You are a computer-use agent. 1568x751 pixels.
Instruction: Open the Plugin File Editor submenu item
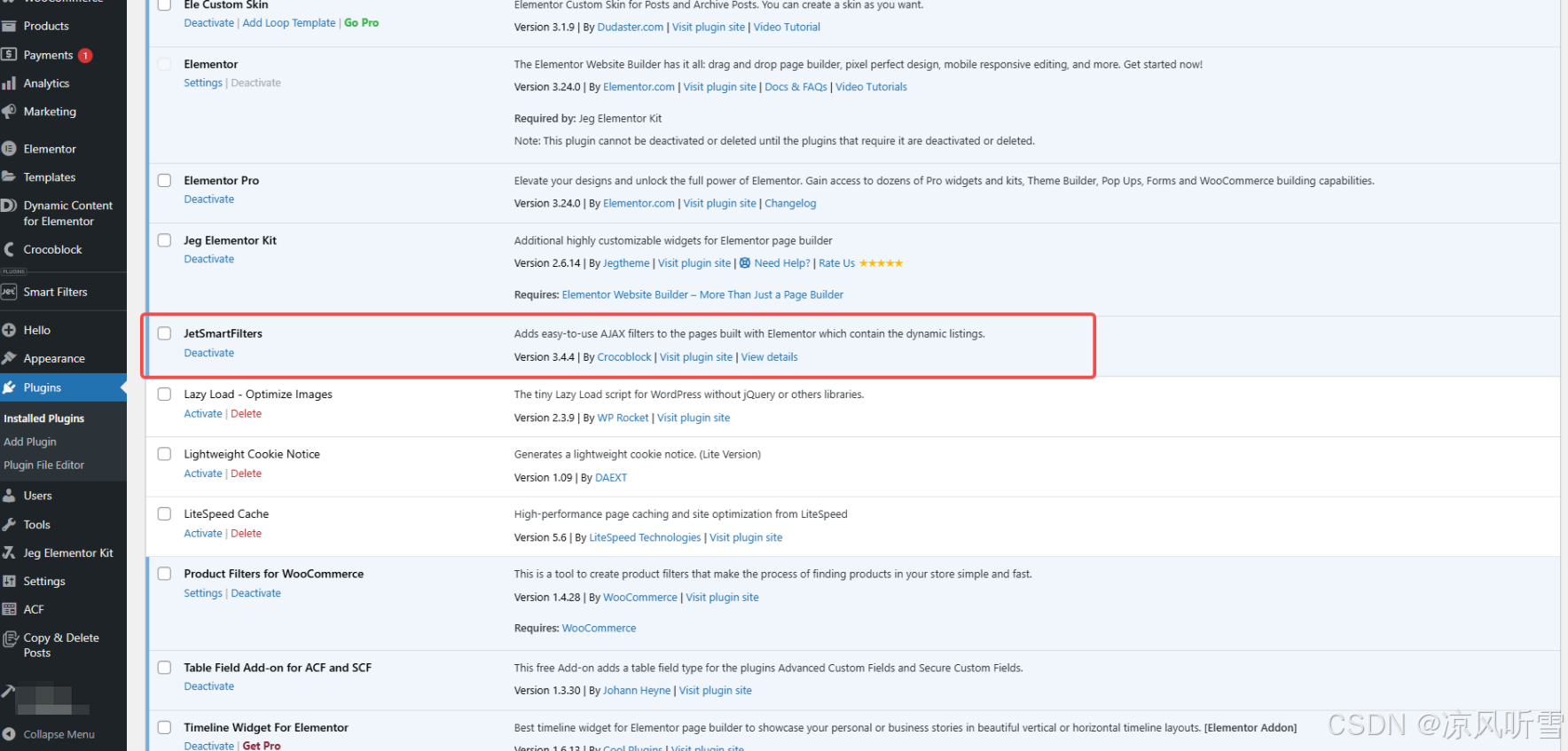click(44, 465)
